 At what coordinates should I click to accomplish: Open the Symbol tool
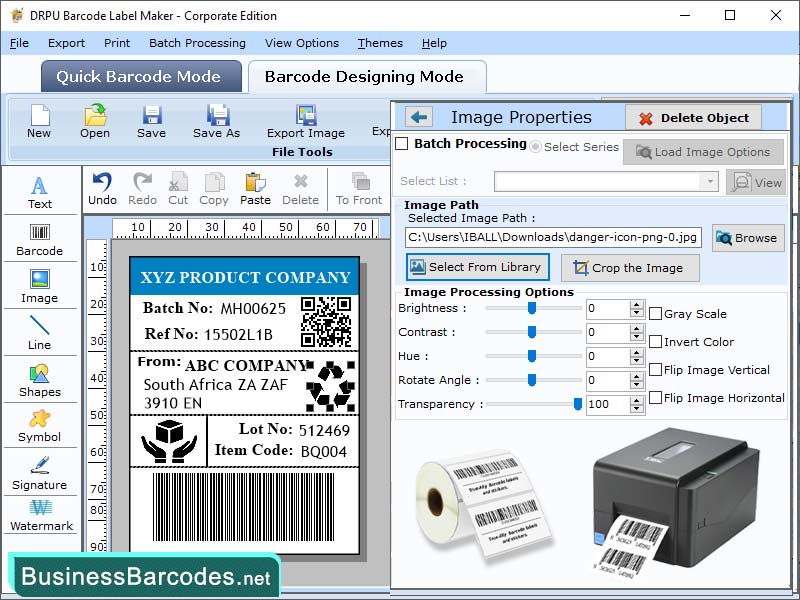click(39, 425)
